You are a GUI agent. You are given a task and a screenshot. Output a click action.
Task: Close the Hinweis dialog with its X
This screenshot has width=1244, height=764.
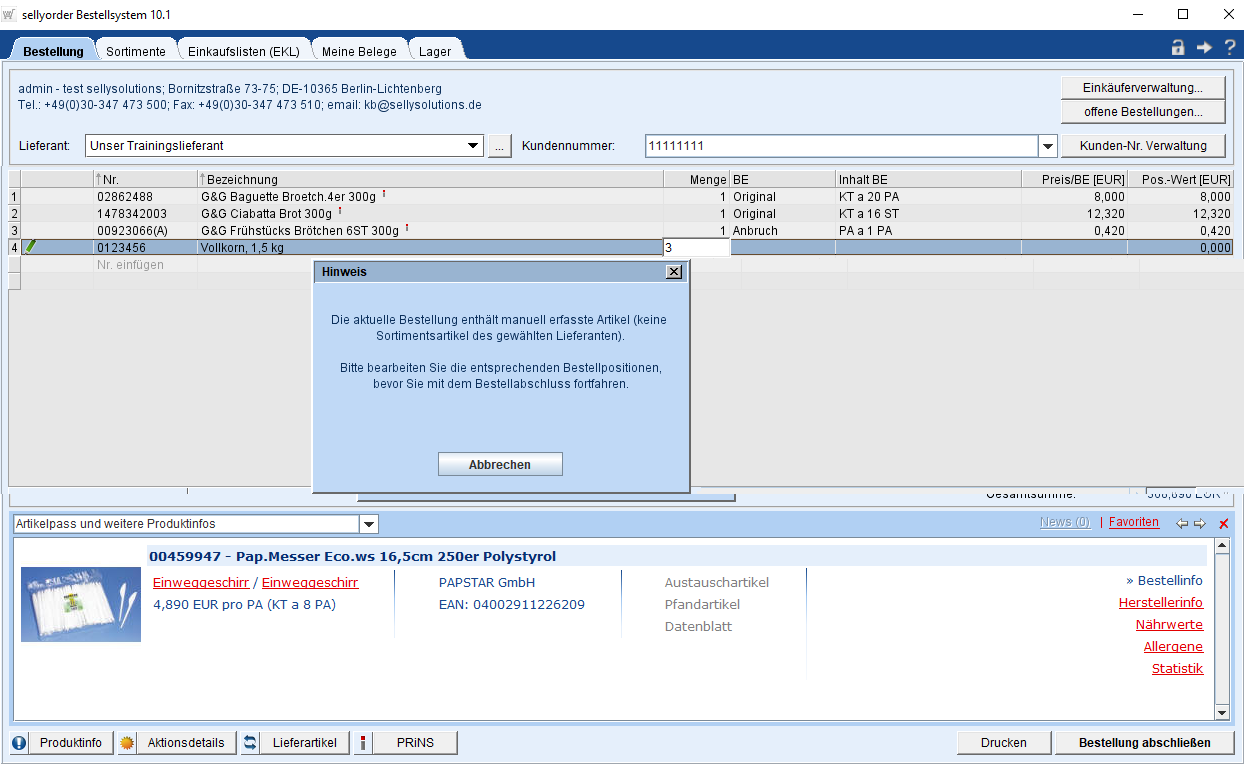[674, 271]
